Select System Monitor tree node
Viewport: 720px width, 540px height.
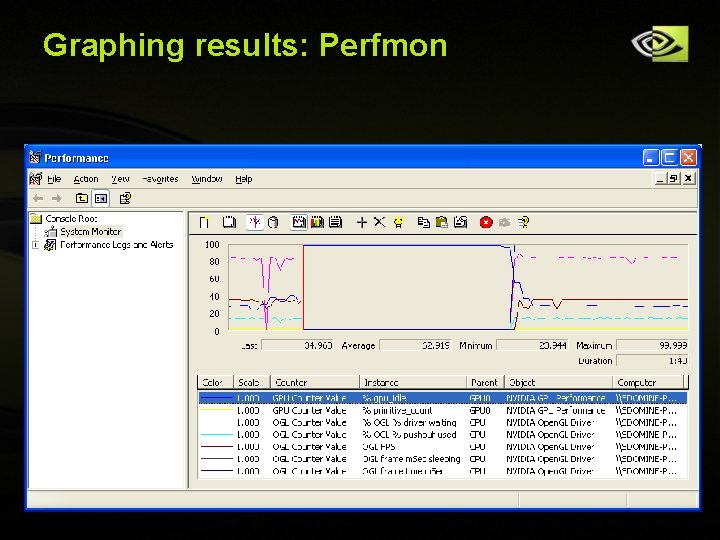point(91,231)
